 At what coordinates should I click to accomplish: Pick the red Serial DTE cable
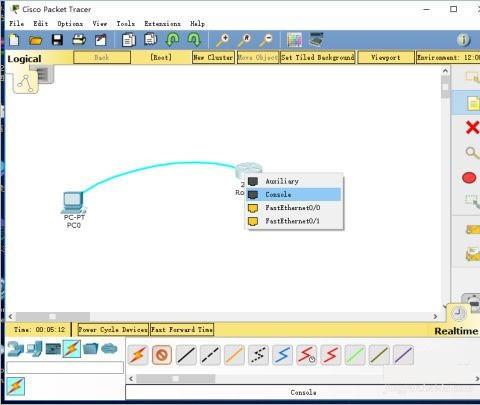pos(331,355)
